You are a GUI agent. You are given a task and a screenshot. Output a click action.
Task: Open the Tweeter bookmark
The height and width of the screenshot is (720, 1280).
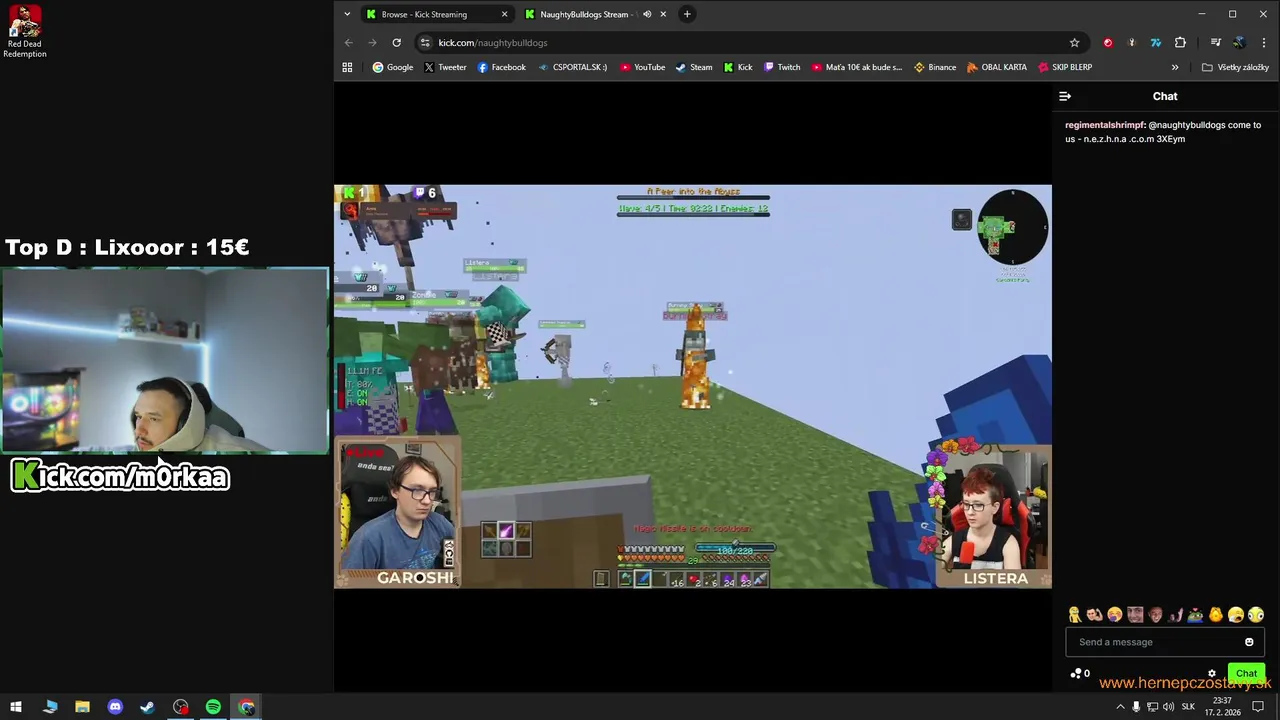pyautogui.click(x=445, y=67)
